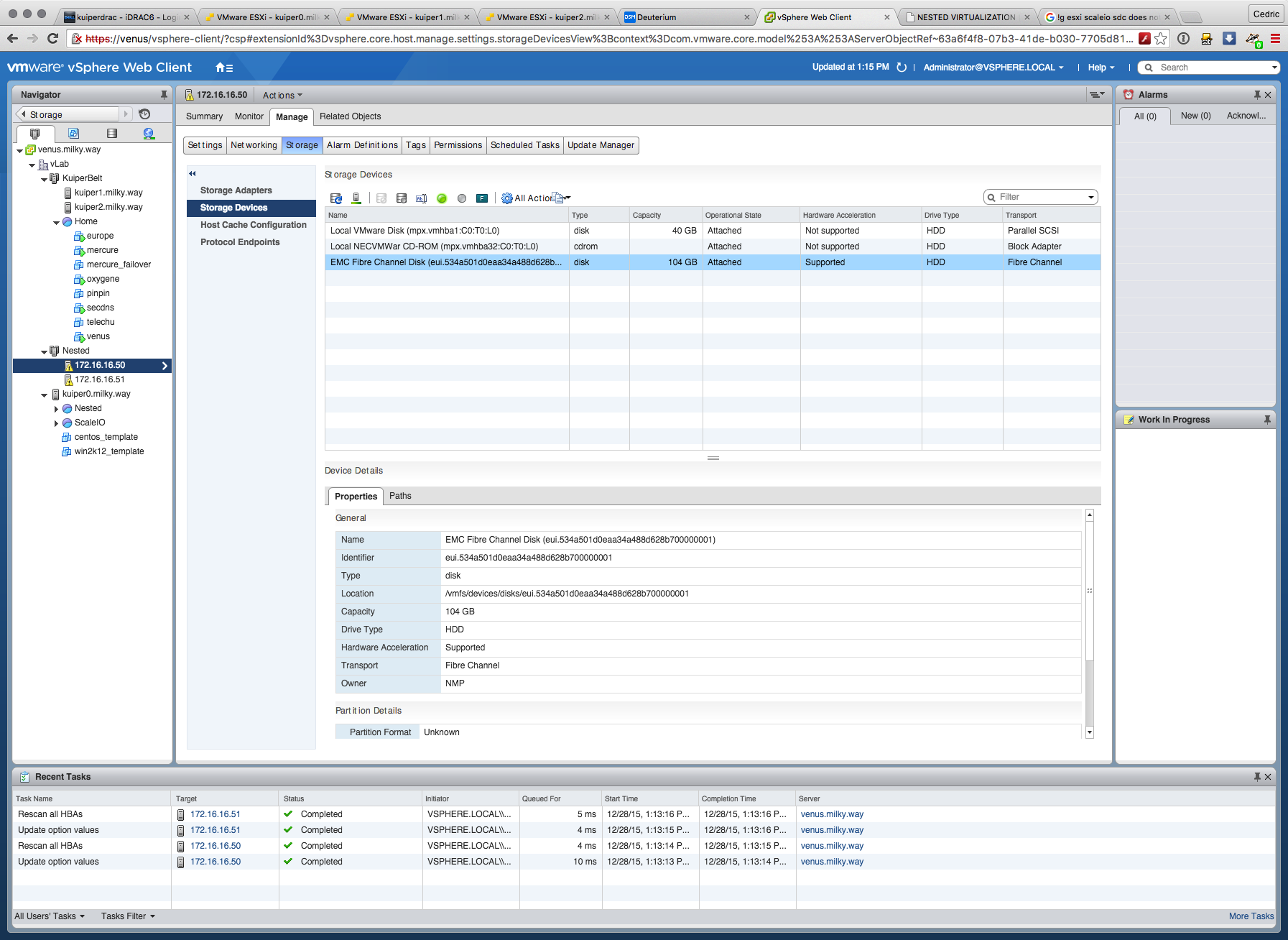Viewport: 1288px width, 940px height.
Task: Toggle the Navigator panel pin
Action: [x=164, y=95]
